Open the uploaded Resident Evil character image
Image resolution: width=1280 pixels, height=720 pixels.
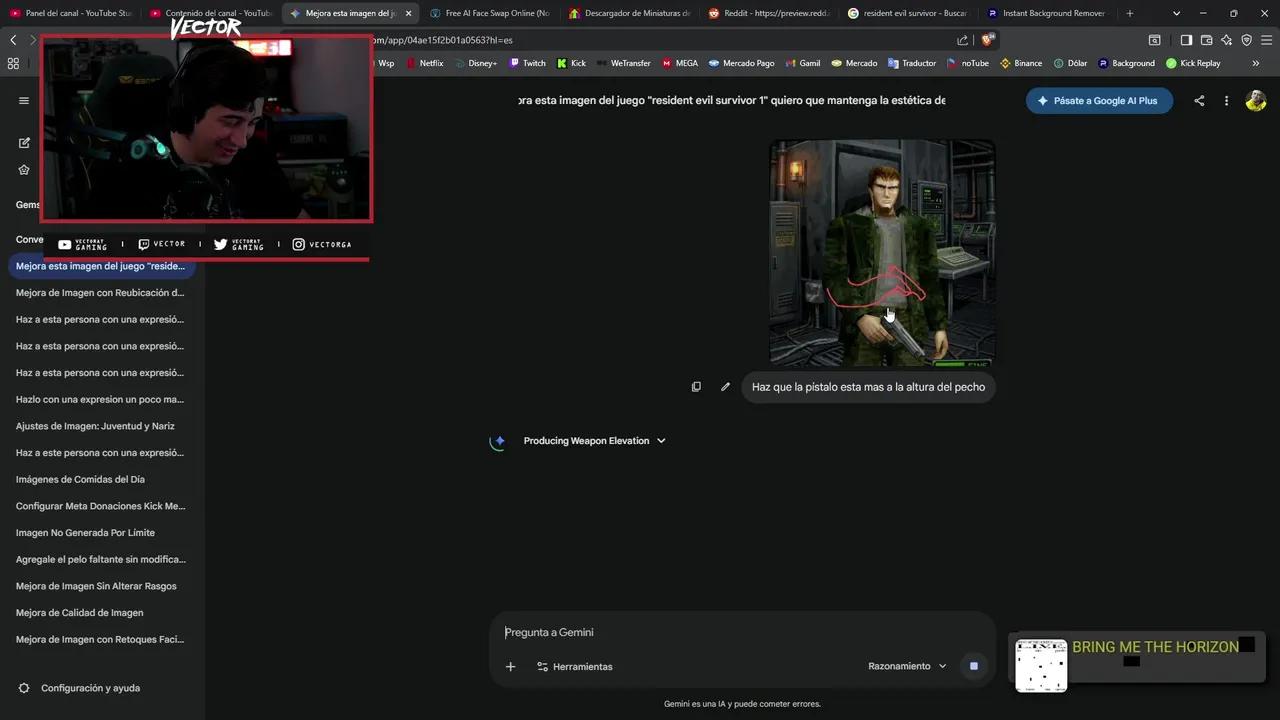[x=882, y=253]
